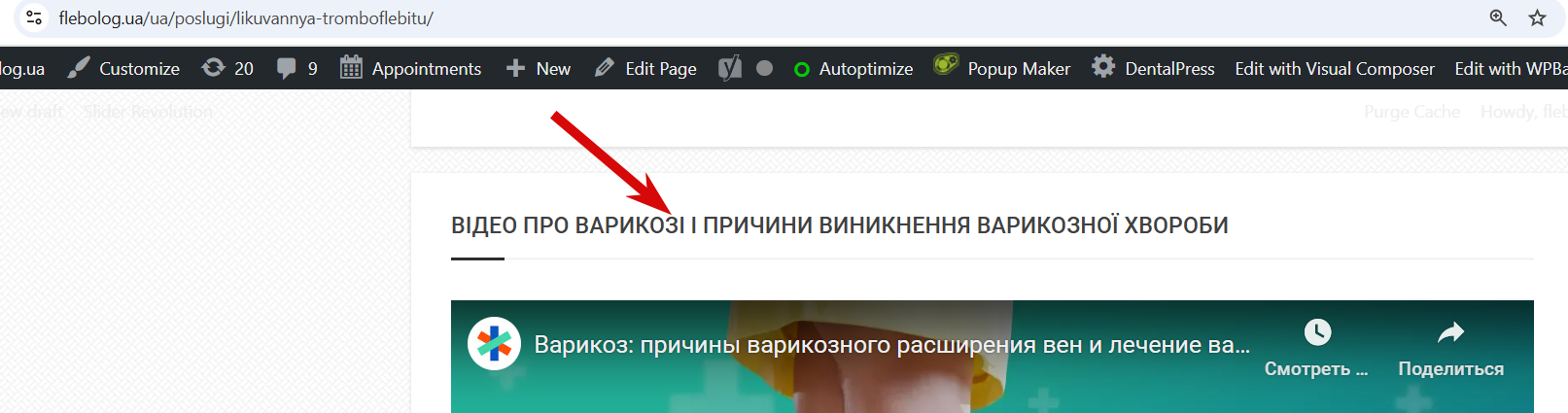Bookmark this page with the star icon
The image size is (1568, 413).
[1537, 17]
